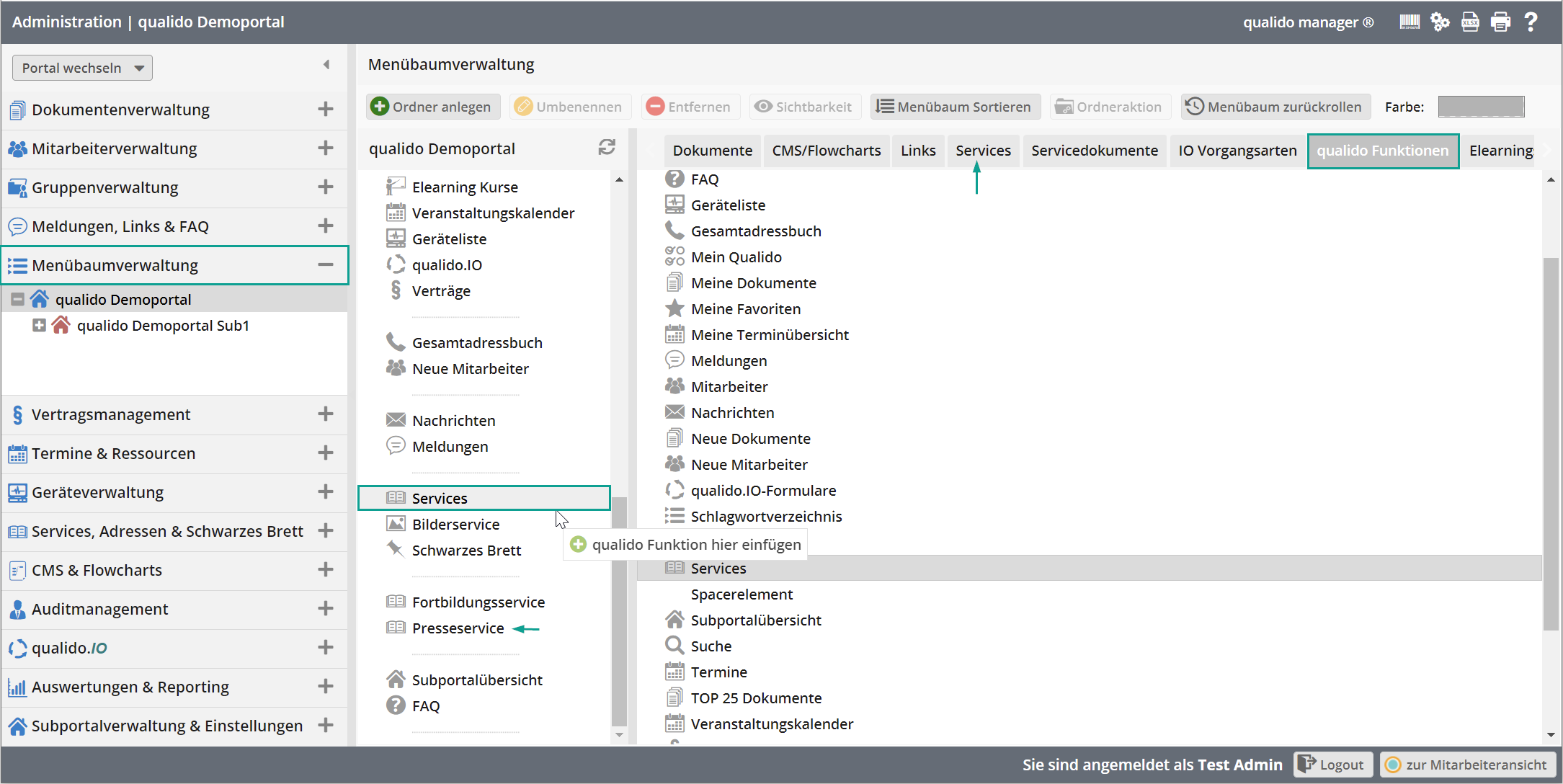The image size is (1563, 784).
Task: Expand the qualido Demoportal Sub1 node
Action: [40, 325]
